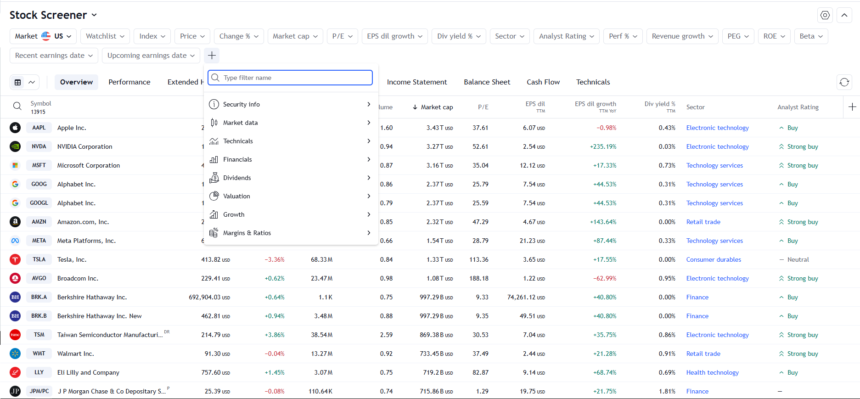Click the Eli Lilly logo icon
This screenshot has height=399, width=860.
point(15,372)
